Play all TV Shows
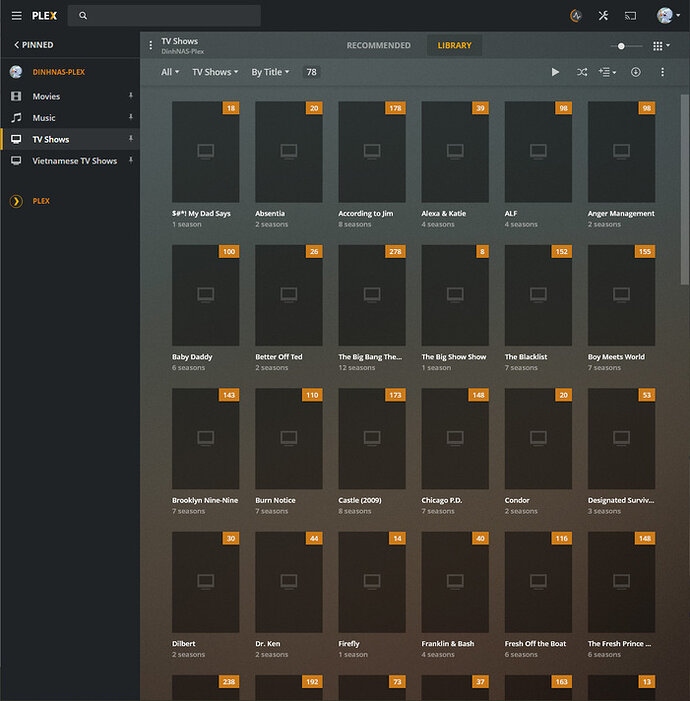 [x=556, y=72]
